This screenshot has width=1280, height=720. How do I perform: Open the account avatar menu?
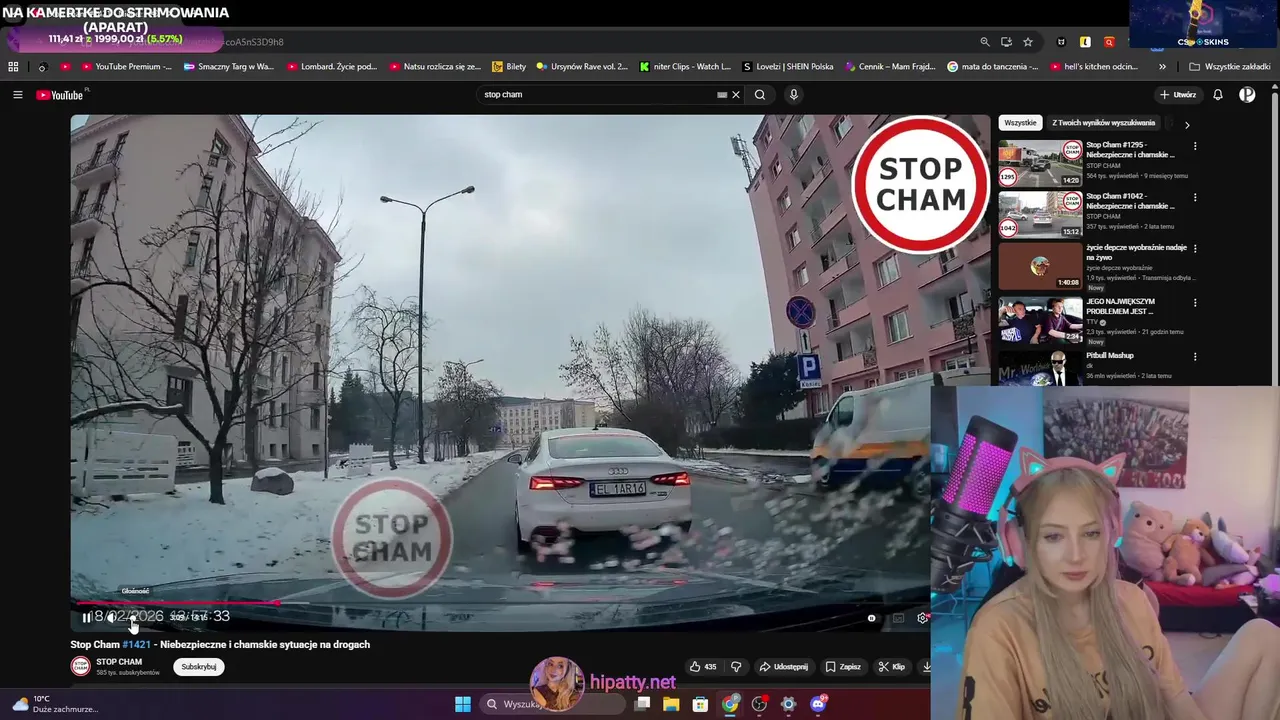click(x=1247, y=95)
